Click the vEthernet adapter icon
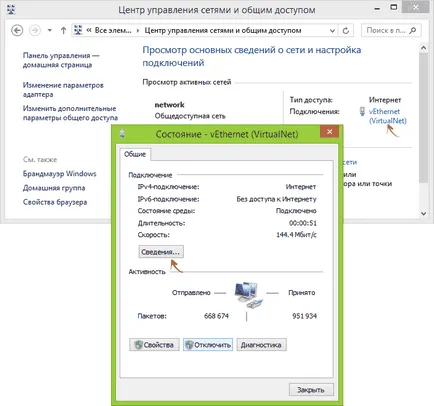 (x=362, y=111)
